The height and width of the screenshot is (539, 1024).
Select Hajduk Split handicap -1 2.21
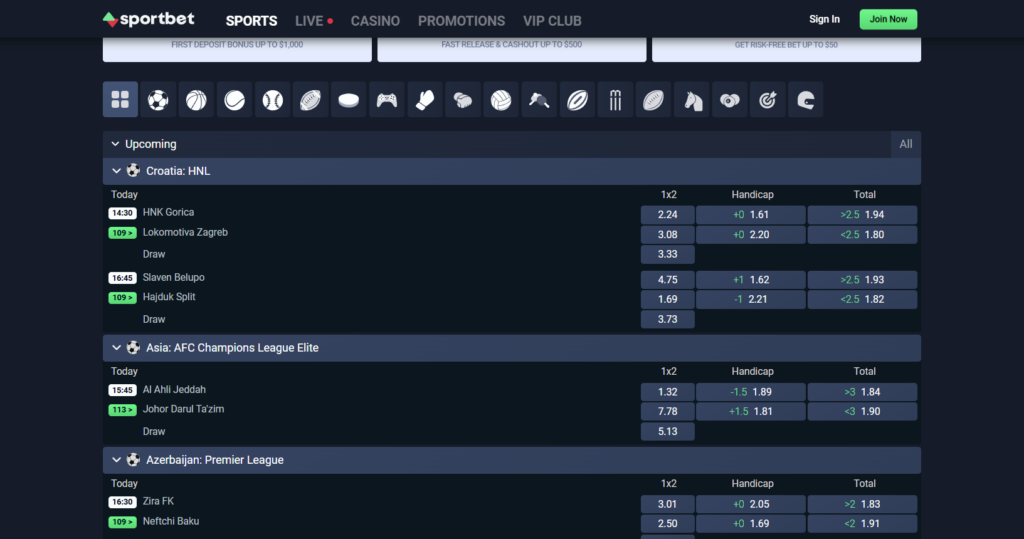click(x=750, y=299)
